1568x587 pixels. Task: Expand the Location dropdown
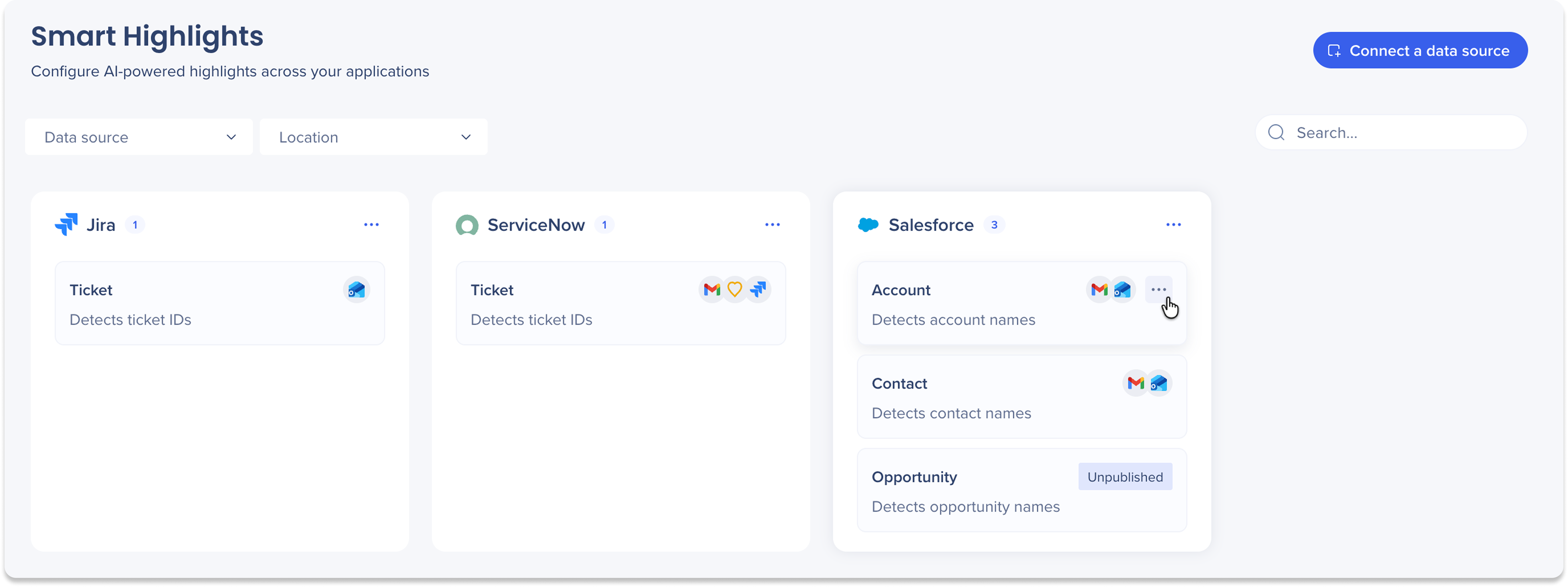pos(373,137)
